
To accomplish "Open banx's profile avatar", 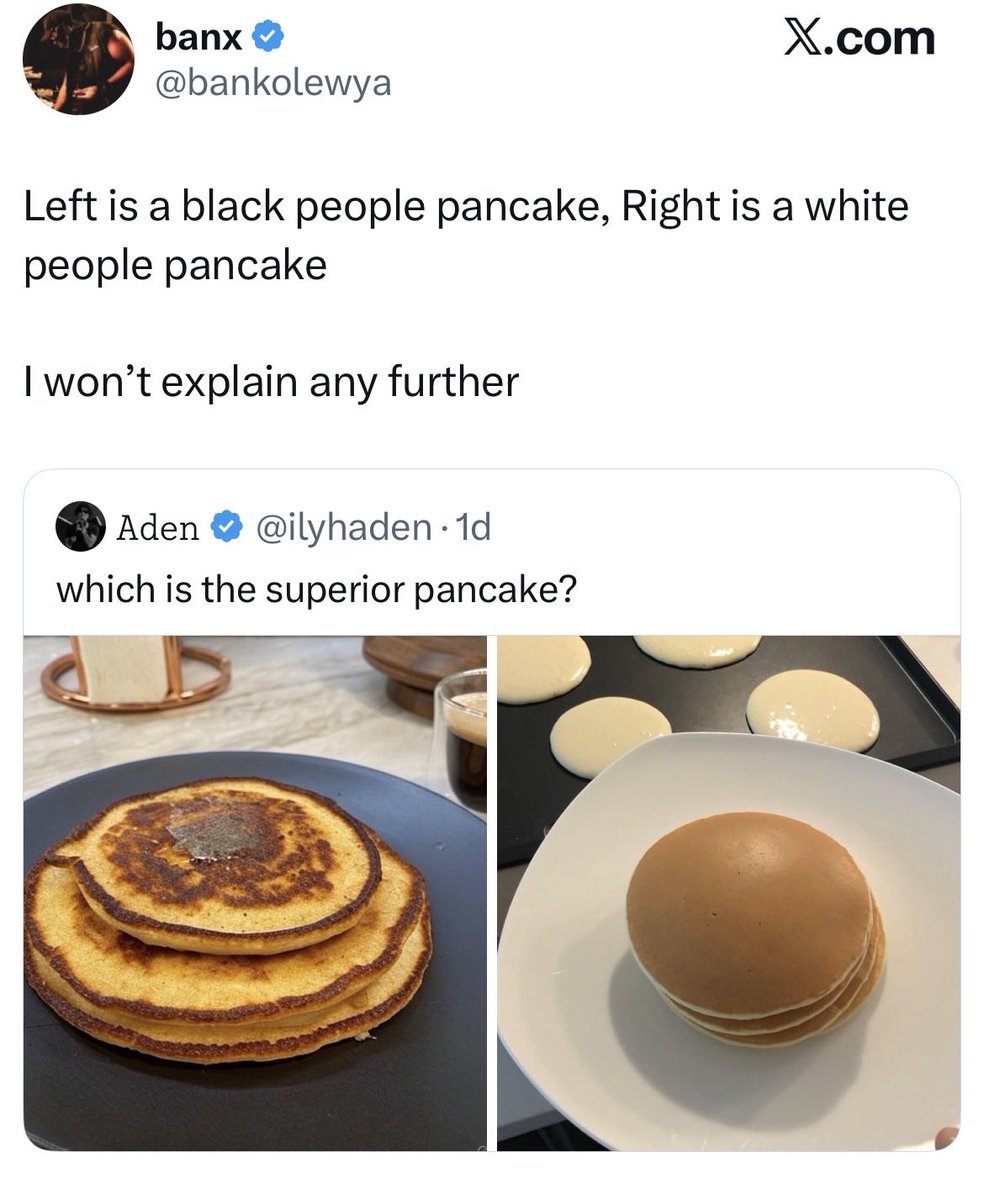I will click(78, 60).
